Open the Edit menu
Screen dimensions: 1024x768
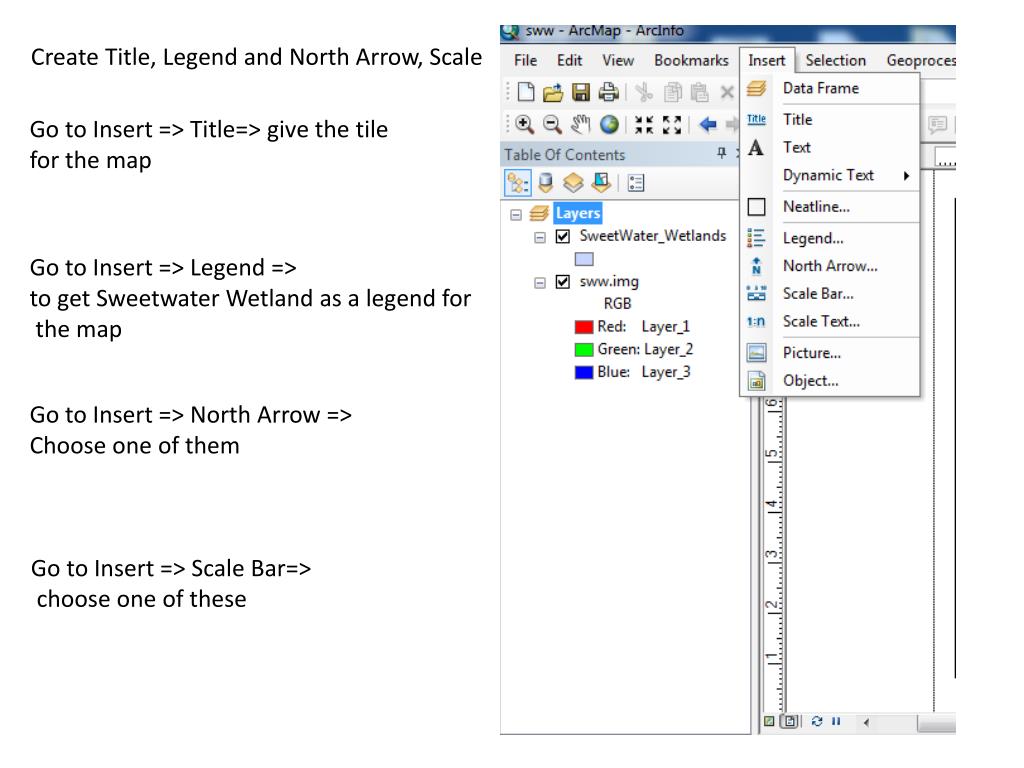569,61
